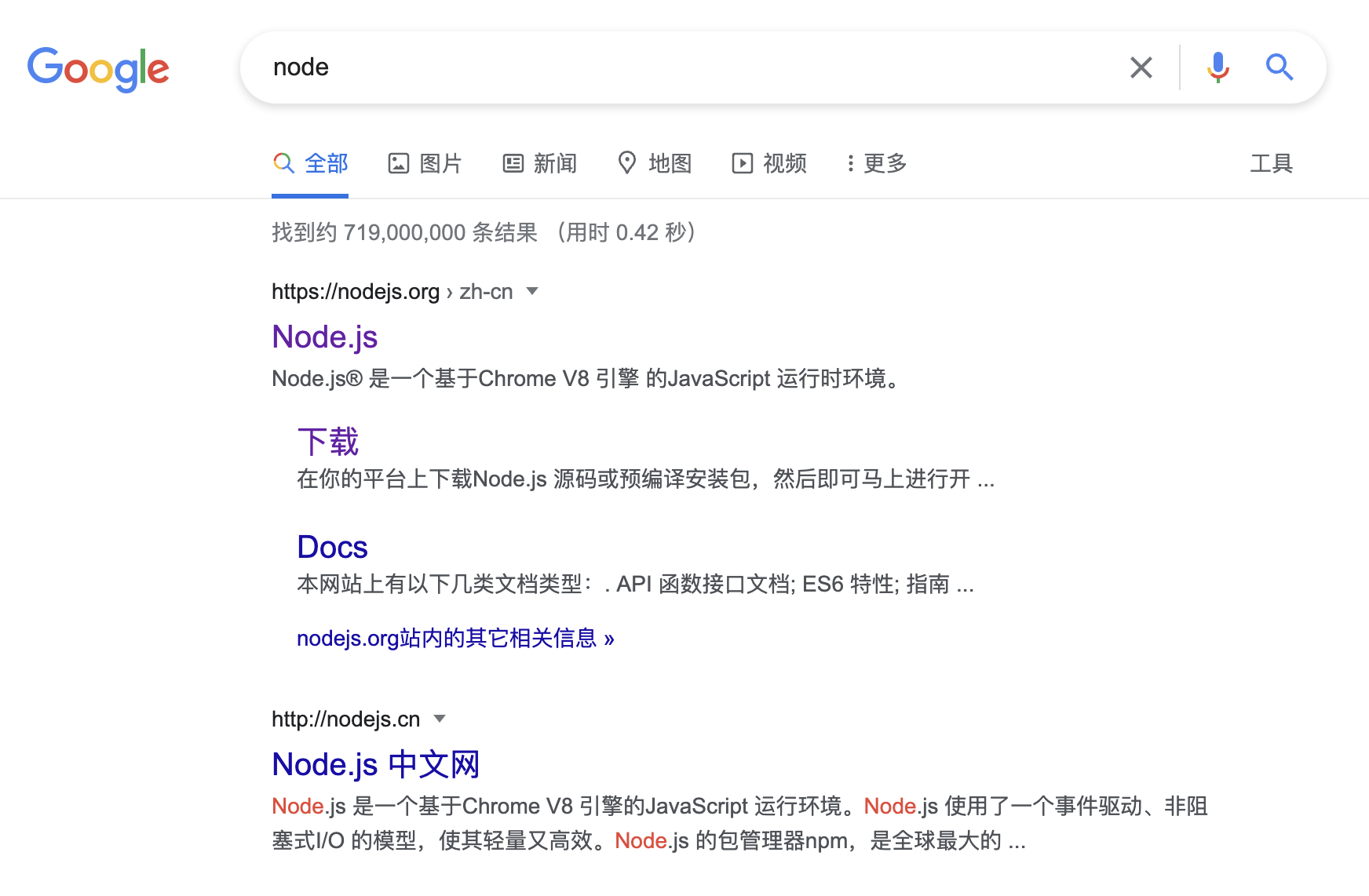Click the http://nodejs.cn URL text
1369x896 pixels.
345,719
